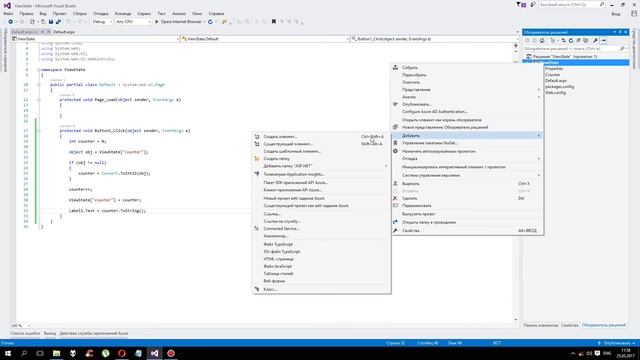The width and height of the screenshot is (640, 360).
Task: Click the green Start debugging arrow
Action: (x=157, y=22)
